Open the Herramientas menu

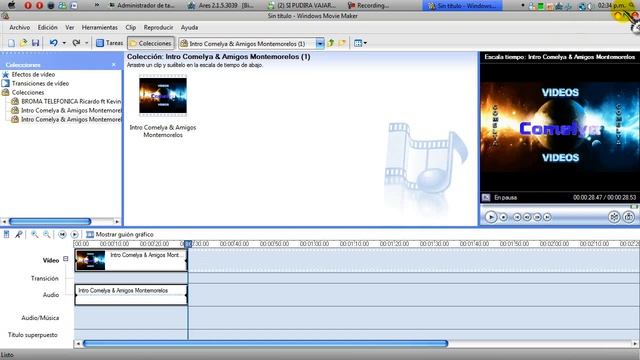[100, 27]
